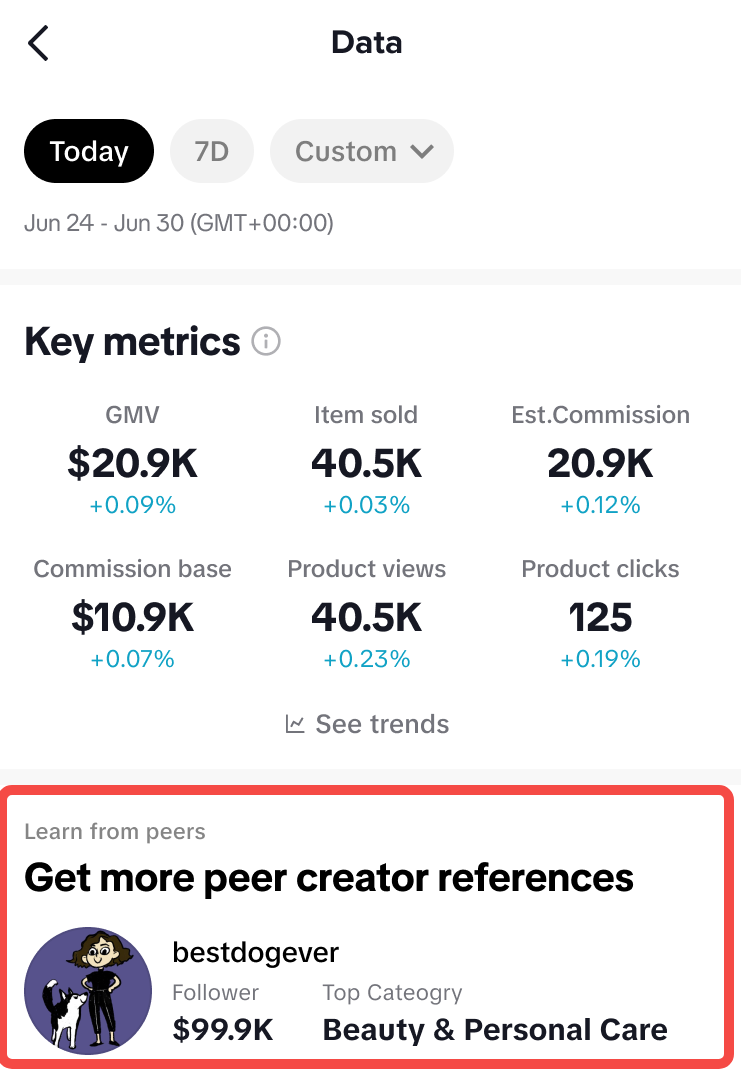Open bestdogever profile avatar
Screen dimensions: 741x1077
pyautogui.click(x=88, y=990)
